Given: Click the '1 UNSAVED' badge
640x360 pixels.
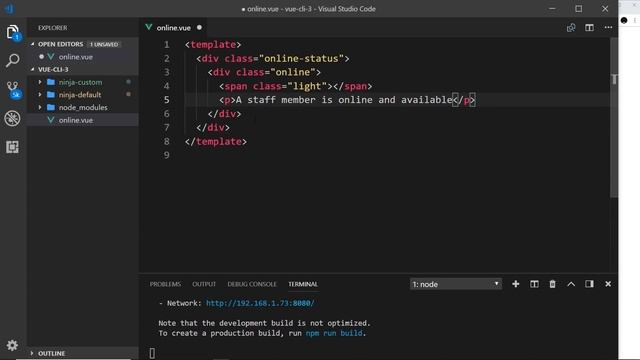Looking at the screenshot, I should pos(104,44).
